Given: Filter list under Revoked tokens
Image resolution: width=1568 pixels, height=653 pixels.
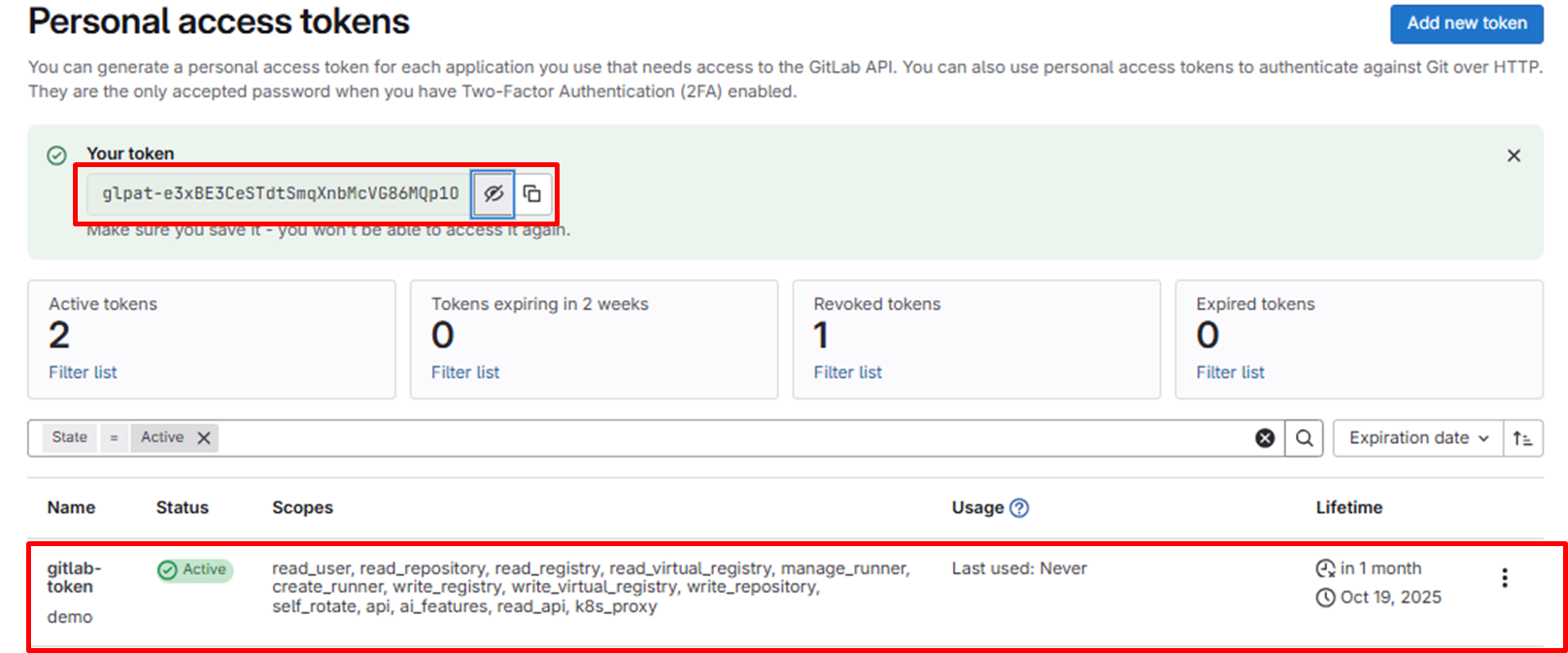Looking at the screenshot, I should [848, 372].
